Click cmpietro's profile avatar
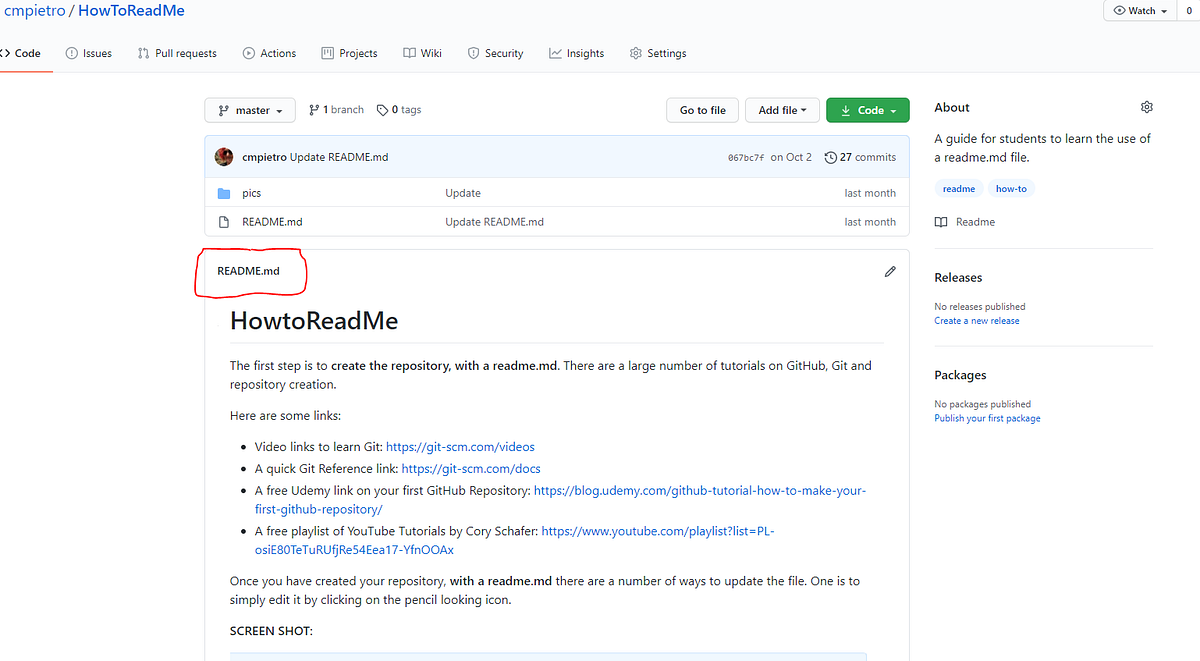This screenshot has width=1200, height=661. (x=224, y=157)
